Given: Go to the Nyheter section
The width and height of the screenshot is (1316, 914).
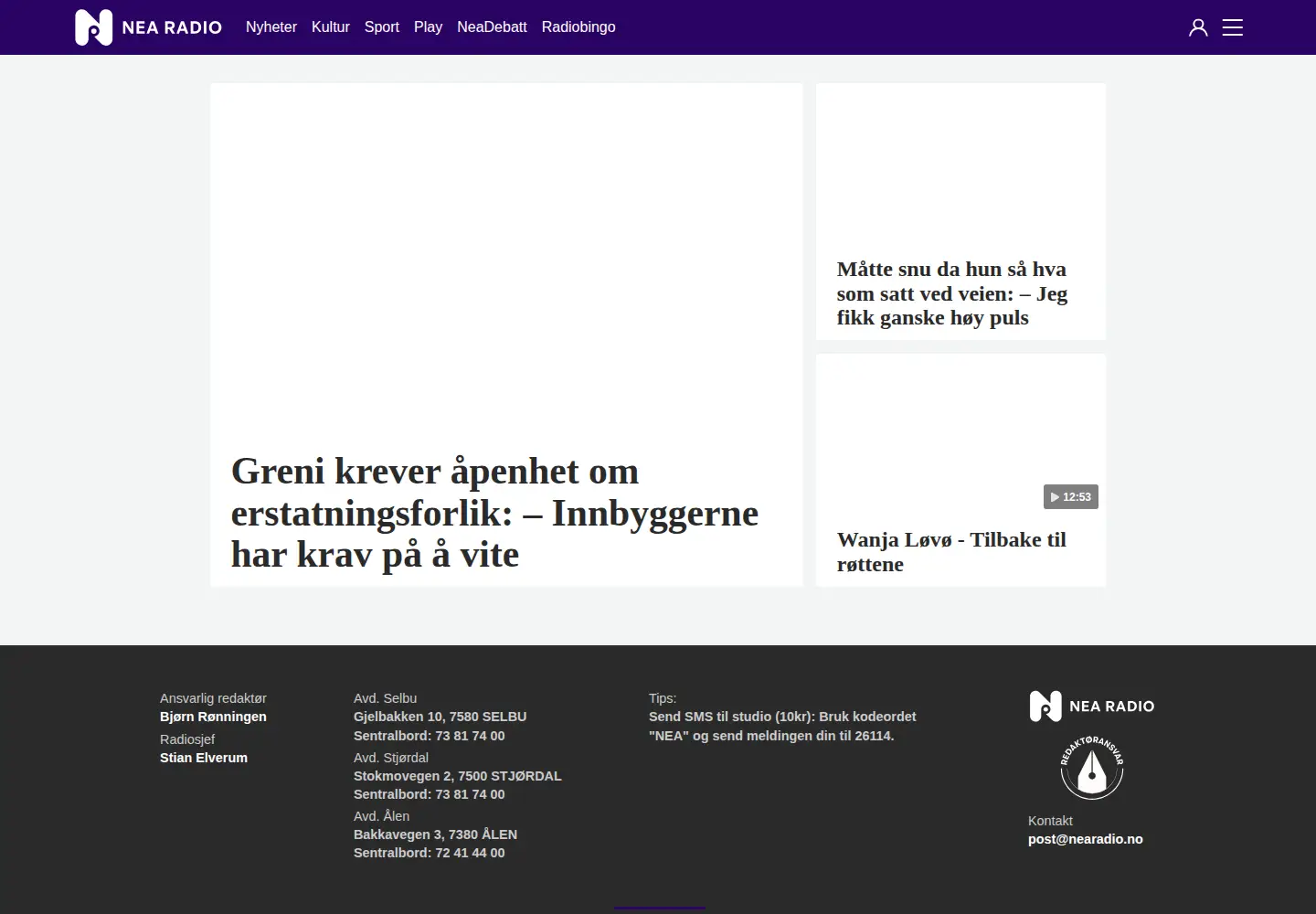Looking at the screenshot, I should [x=271, y=27].
